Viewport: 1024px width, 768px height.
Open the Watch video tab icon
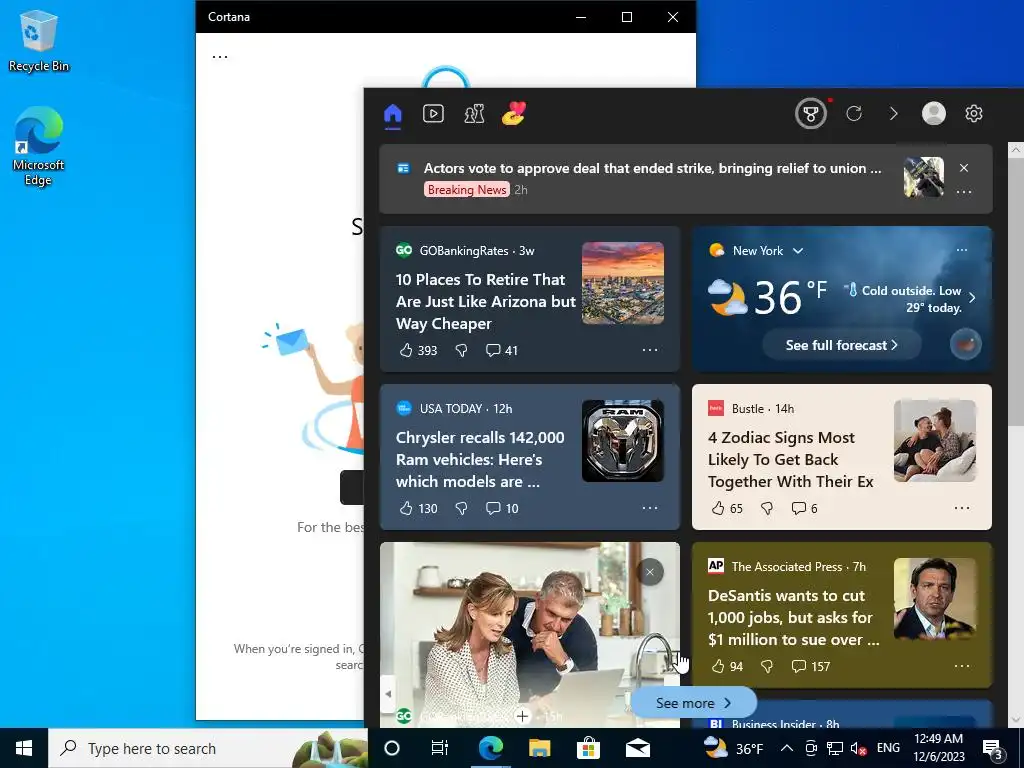(x=433, y=114)
